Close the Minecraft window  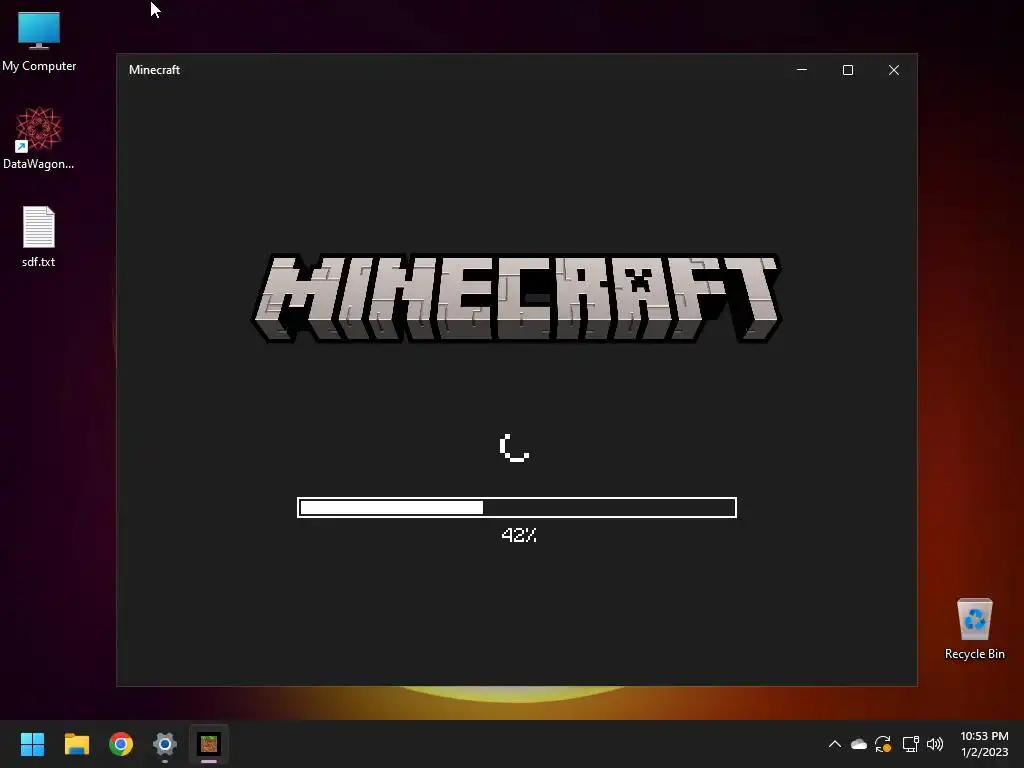(x=894, y=70)
